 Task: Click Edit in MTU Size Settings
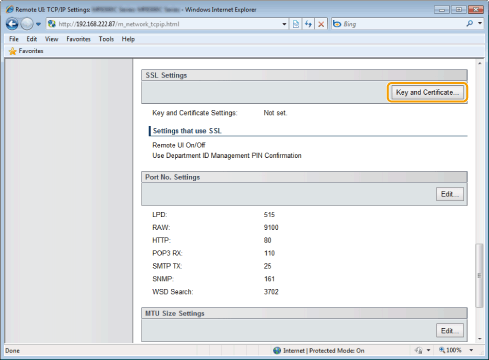450,330
